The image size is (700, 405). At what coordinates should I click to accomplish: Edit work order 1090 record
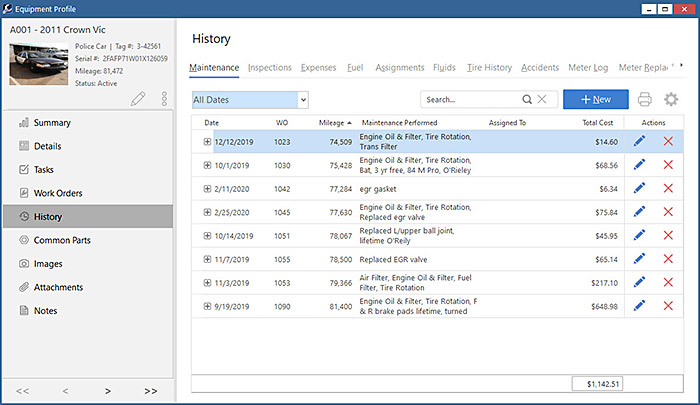click(639, 306)
